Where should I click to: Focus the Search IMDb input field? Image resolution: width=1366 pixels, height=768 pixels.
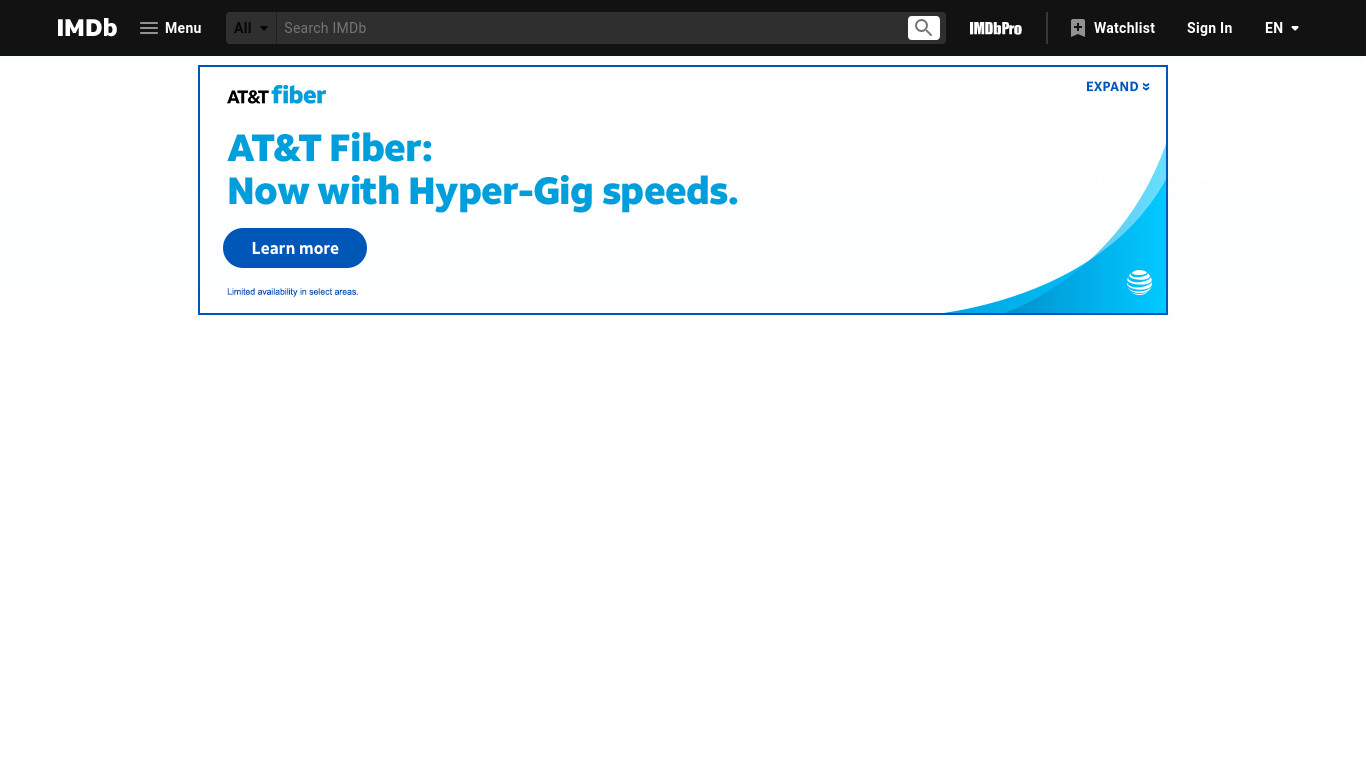592,28
